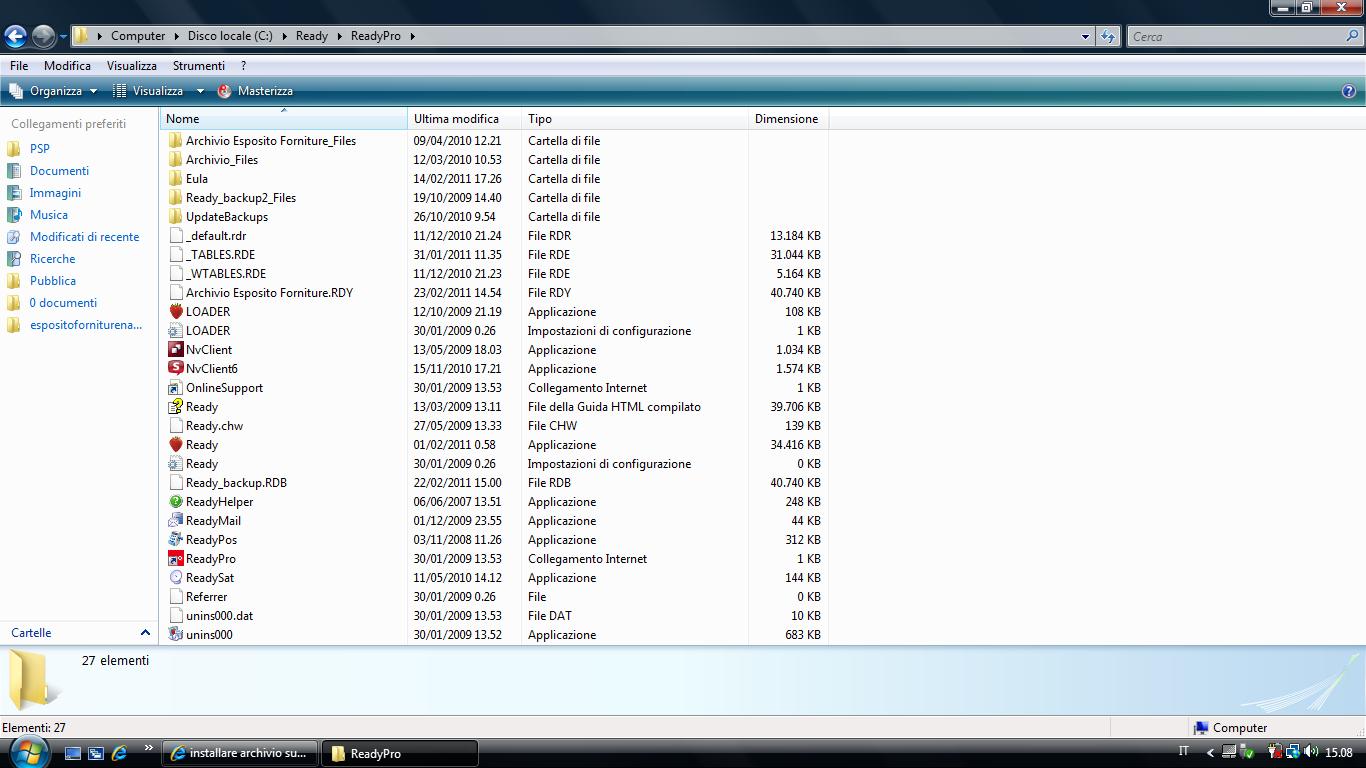Image resolution: width=1366 pixels, height=768 pixels.
Task: Sort by the Dimensione column header
Action: (x=789, y=119)
